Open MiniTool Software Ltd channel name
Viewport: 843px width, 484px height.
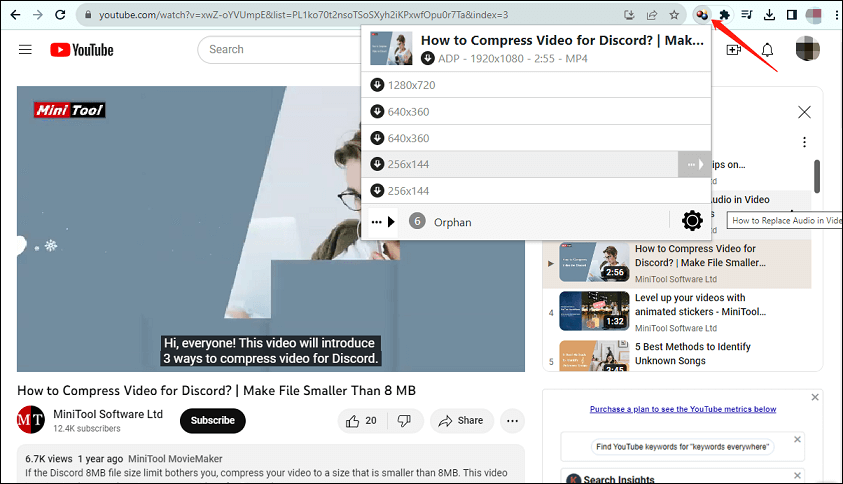pos(108,414)
